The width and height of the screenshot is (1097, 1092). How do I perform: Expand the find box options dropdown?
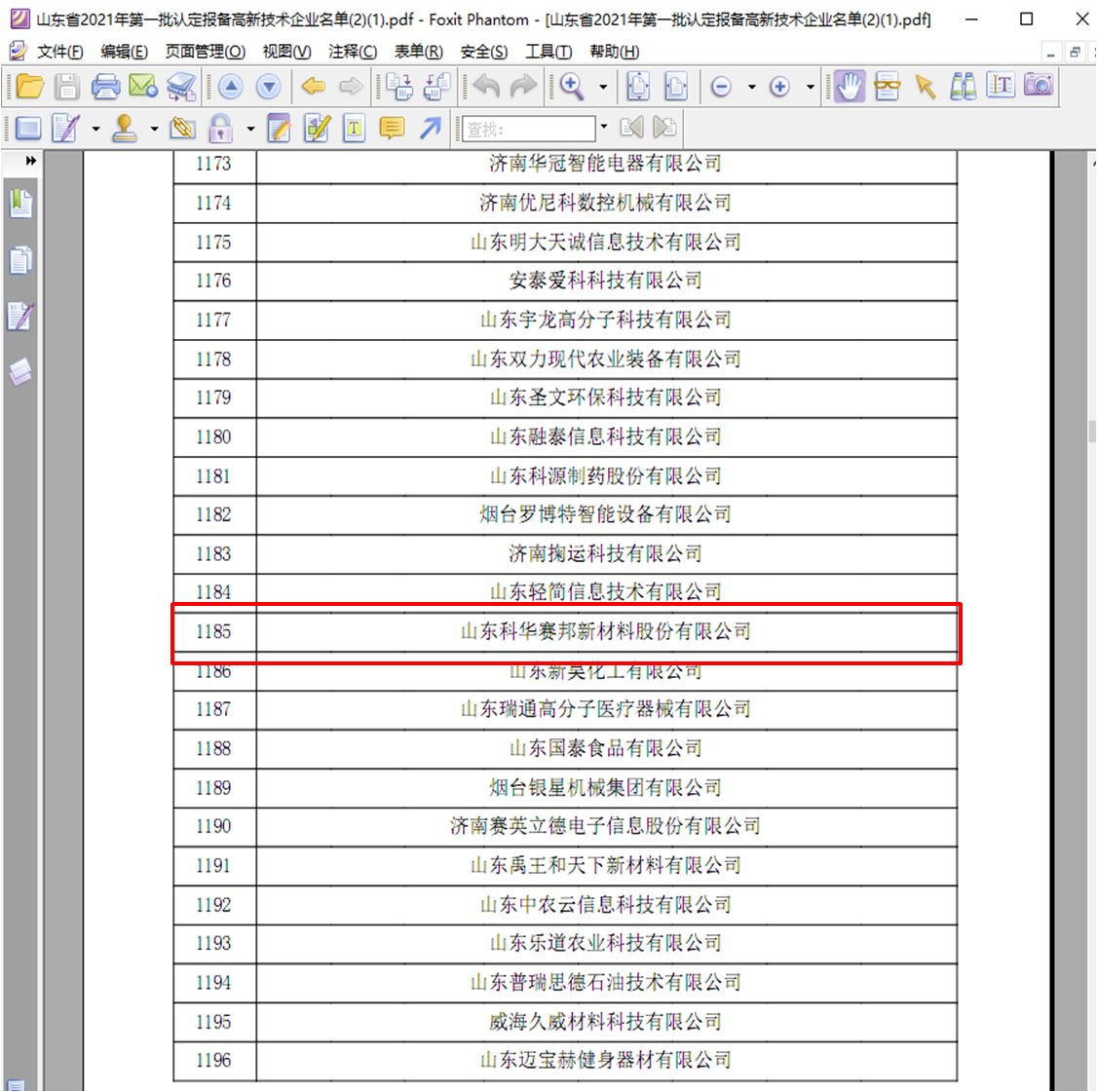click(x=604, y=128)
